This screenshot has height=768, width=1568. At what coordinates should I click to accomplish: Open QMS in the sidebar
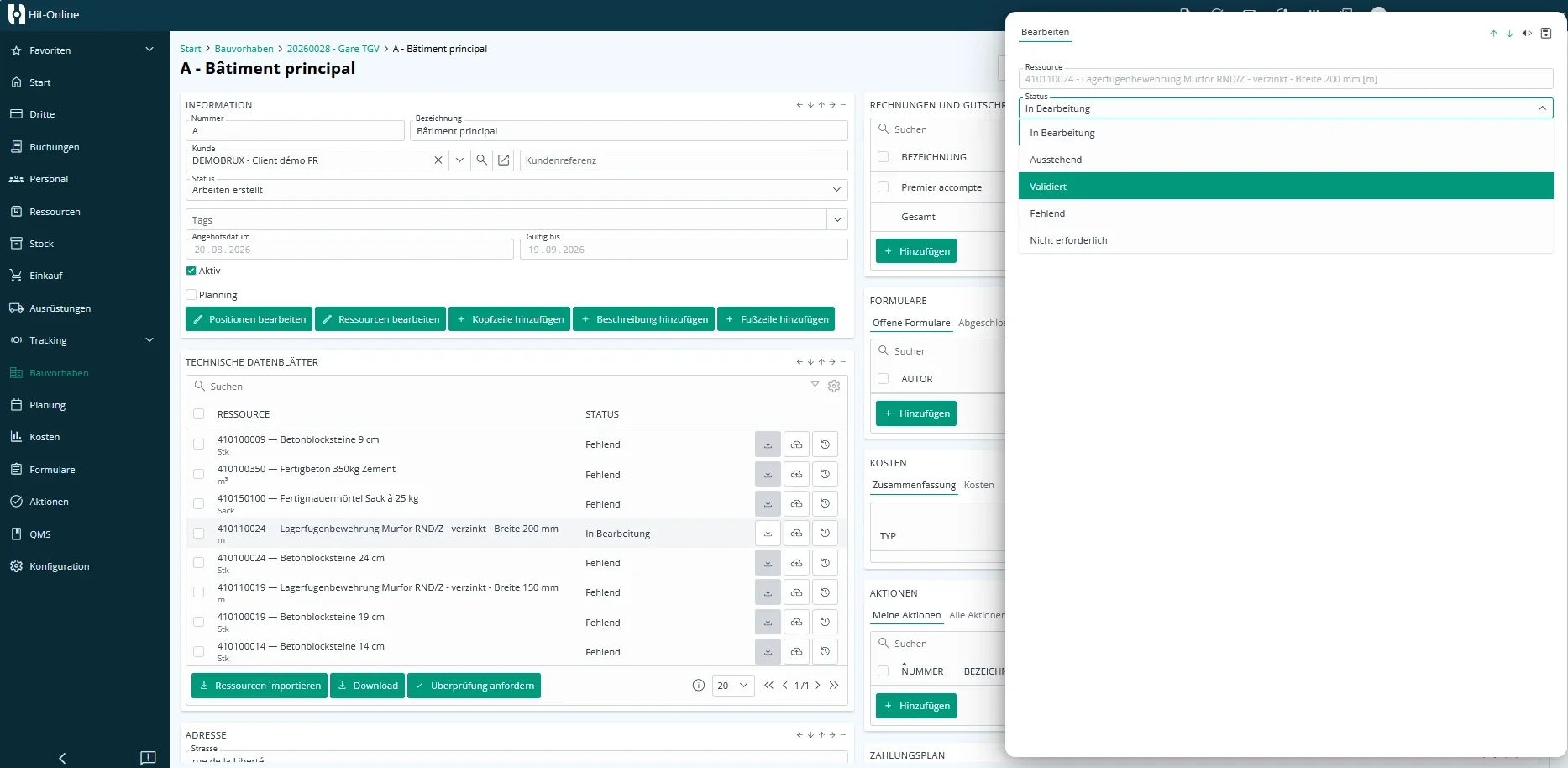(x=40, y=534)
